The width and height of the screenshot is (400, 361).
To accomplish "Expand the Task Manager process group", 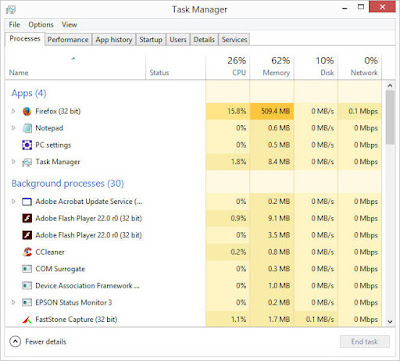I will 14,162.
